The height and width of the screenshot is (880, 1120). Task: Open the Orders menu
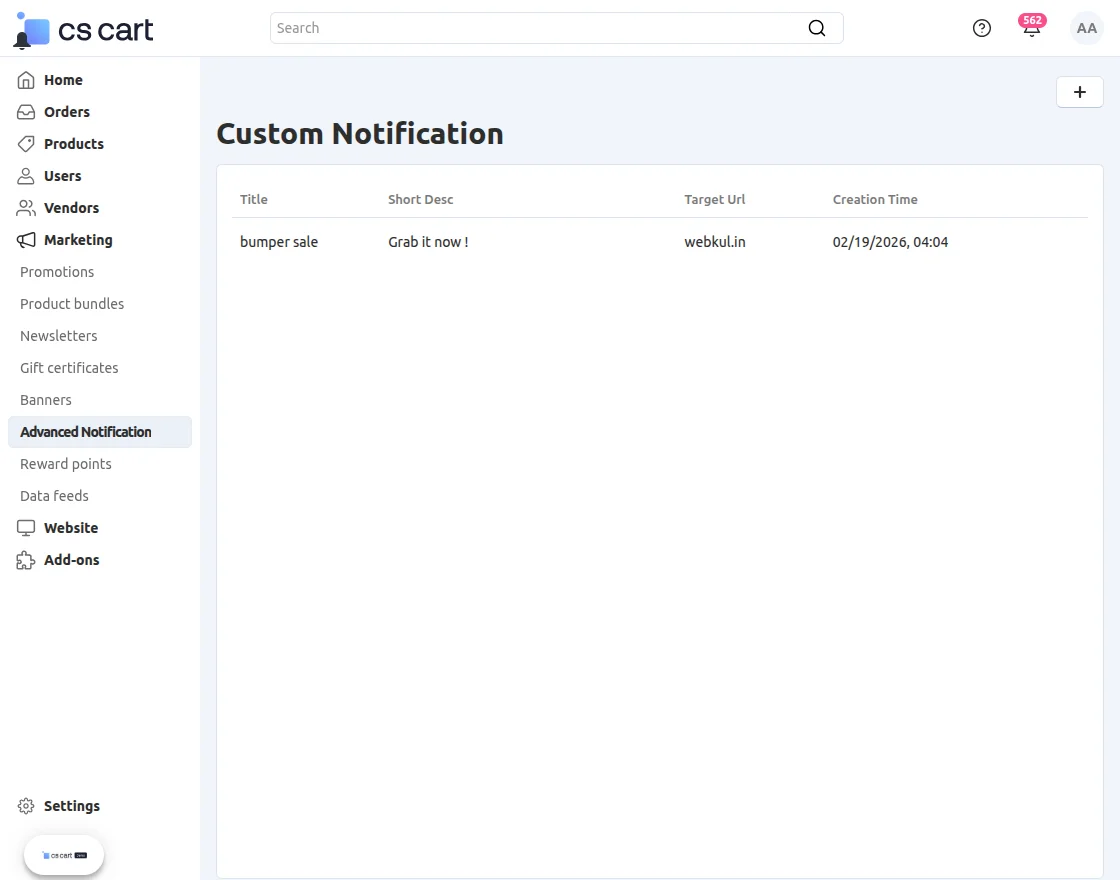67,112
